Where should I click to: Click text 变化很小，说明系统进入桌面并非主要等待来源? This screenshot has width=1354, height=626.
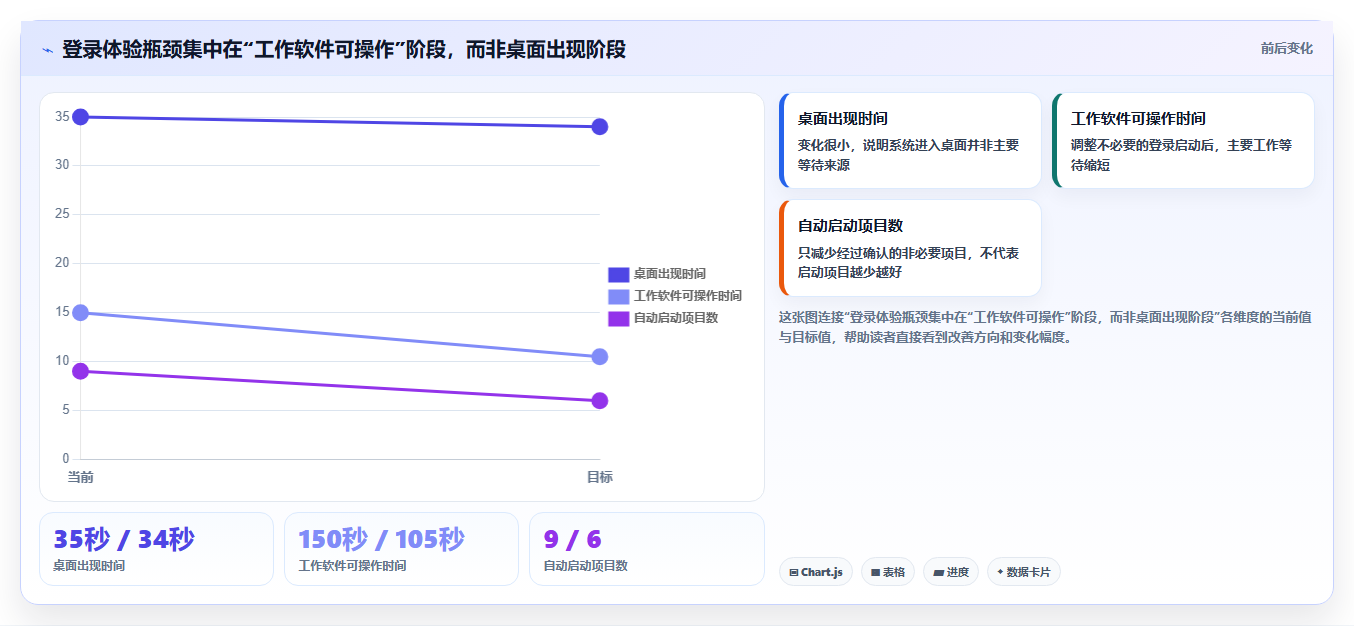pos(908,155)
